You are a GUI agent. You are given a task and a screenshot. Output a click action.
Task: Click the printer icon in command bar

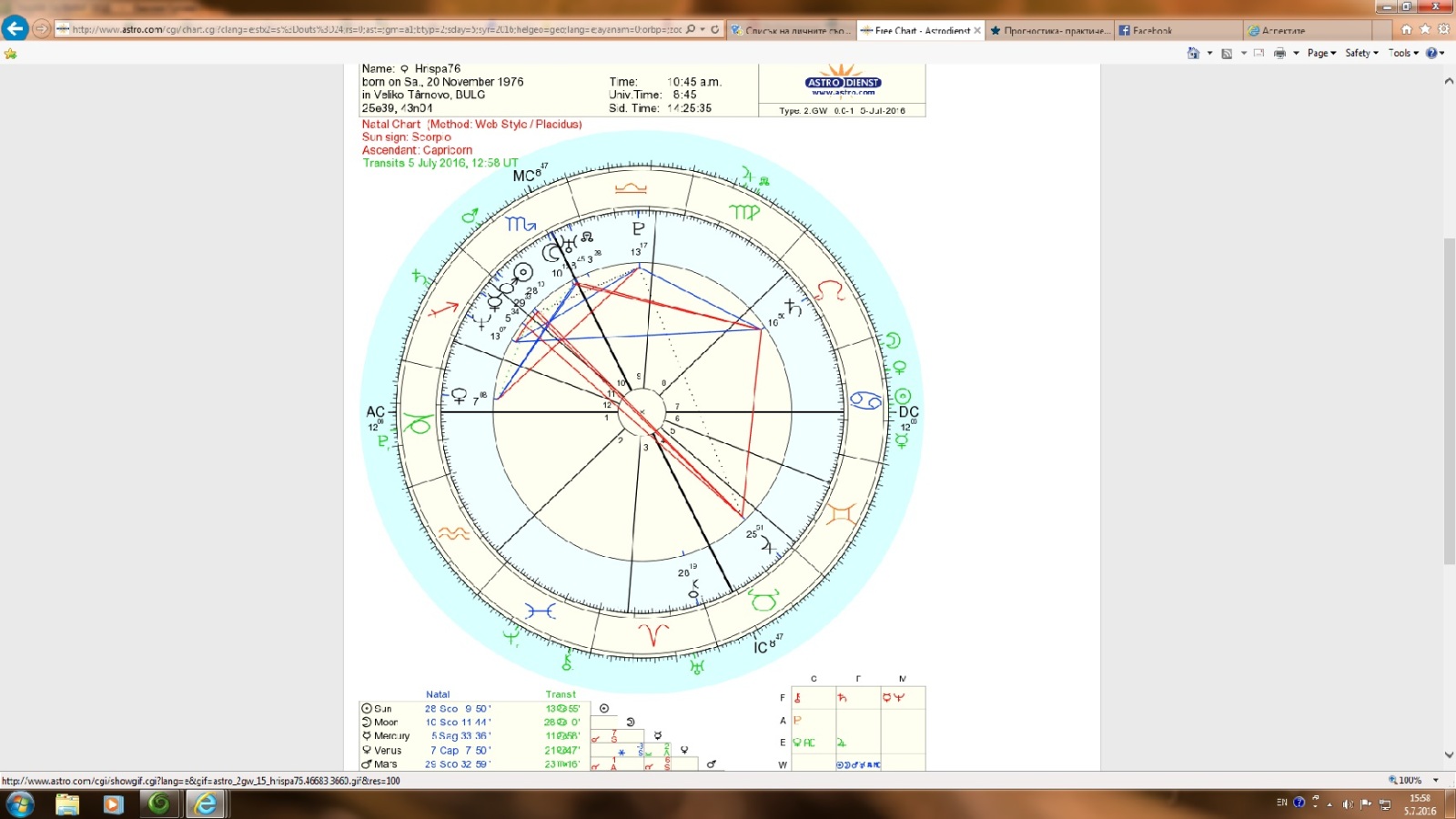point(1279,54)
